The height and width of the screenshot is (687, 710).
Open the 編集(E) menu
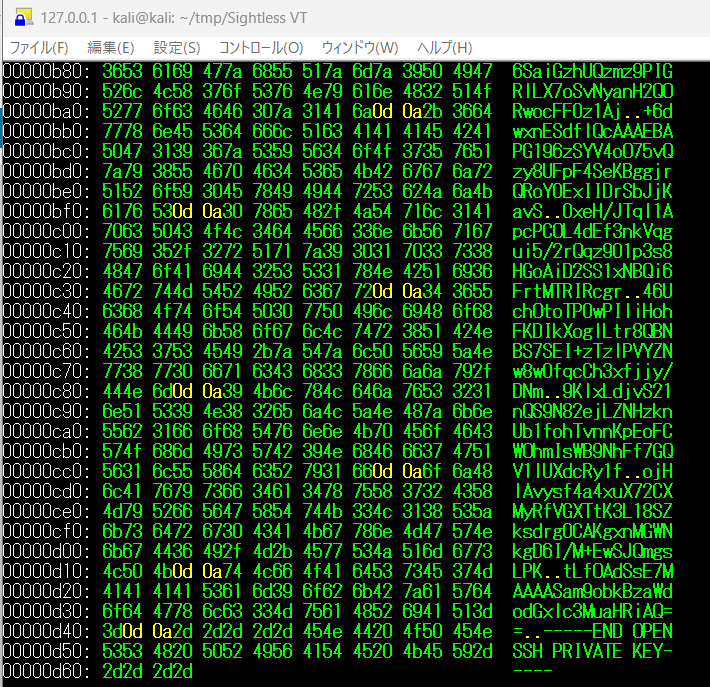(x=110, y=48)
